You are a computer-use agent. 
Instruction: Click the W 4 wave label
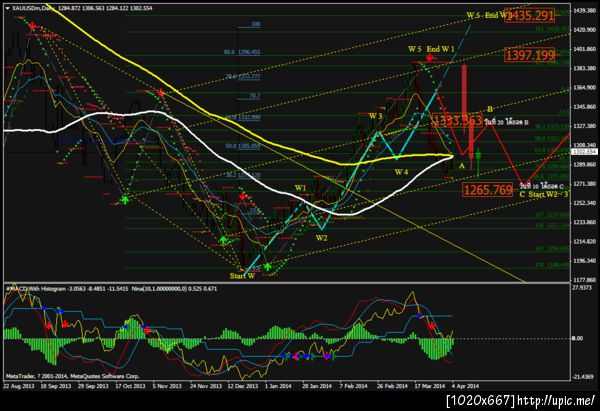click(401, 172)
